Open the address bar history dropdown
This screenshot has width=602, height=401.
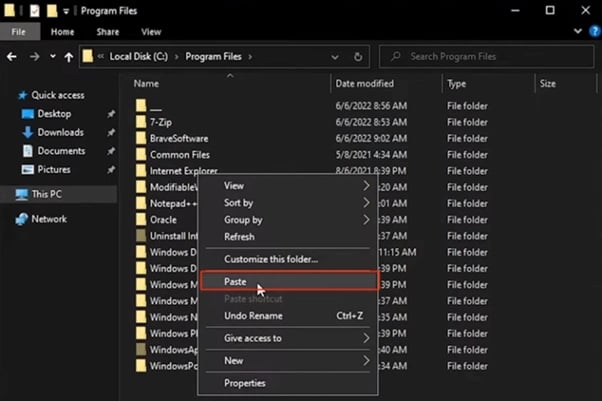(338, 57)
